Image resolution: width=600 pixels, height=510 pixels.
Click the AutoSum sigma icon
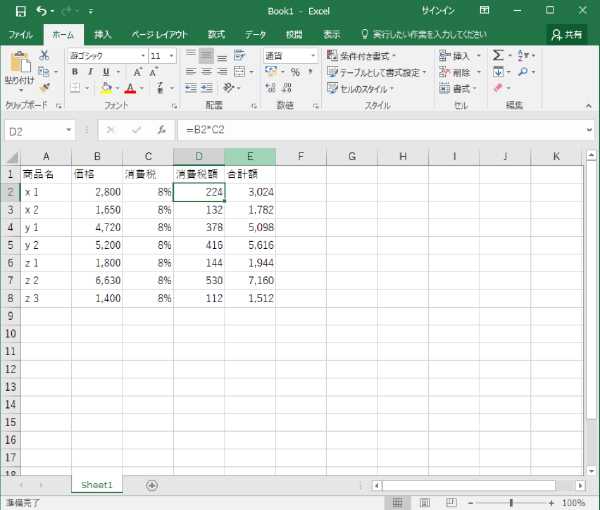(498, 56)
